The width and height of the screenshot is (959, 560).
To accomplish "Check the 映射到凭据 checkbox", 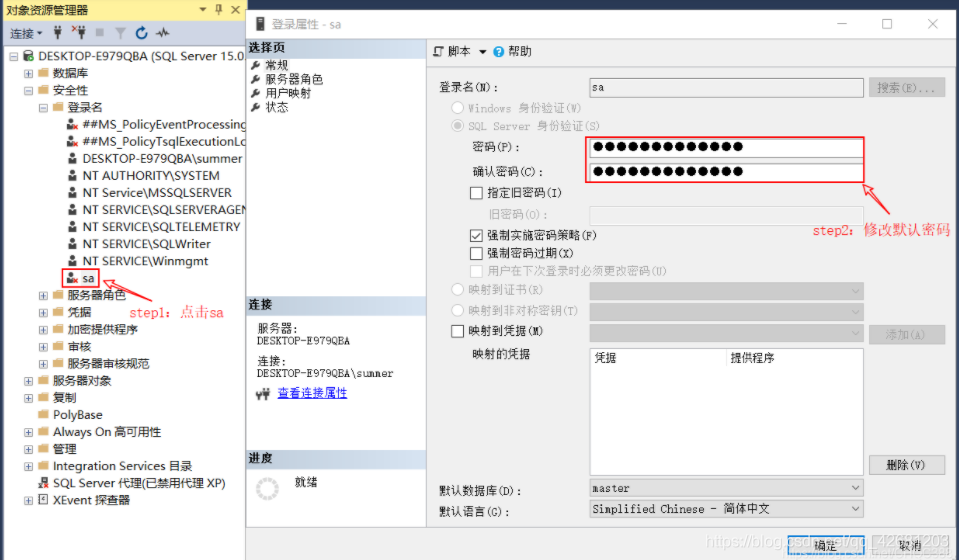I will [x=457, y=331].
